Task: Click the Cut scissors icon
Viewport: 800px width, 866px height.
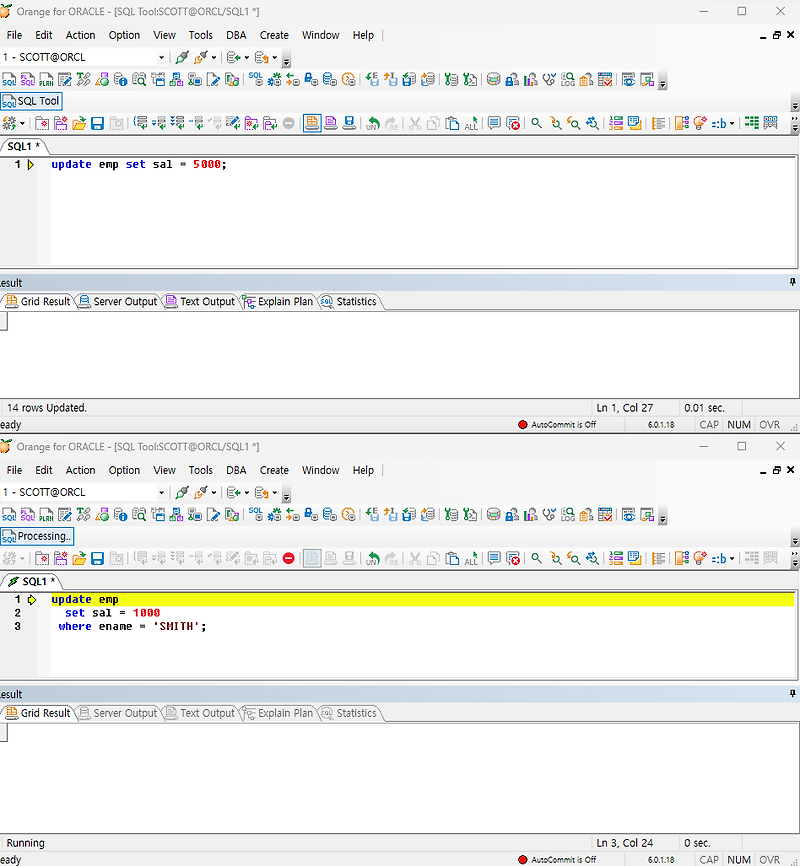Action: point(415,122)
